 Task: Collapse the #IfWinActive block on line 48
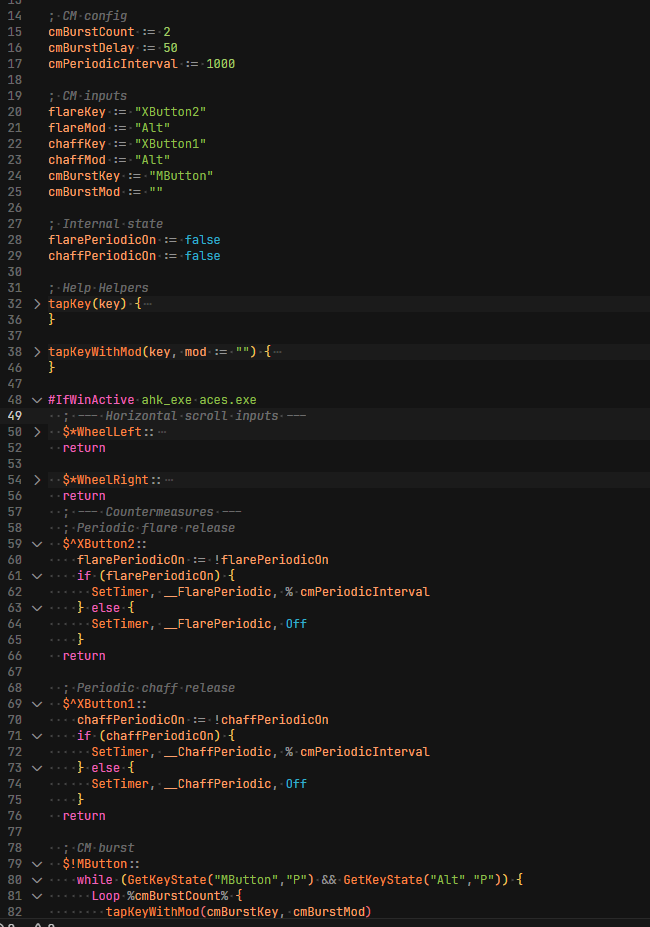coord(37,400)
